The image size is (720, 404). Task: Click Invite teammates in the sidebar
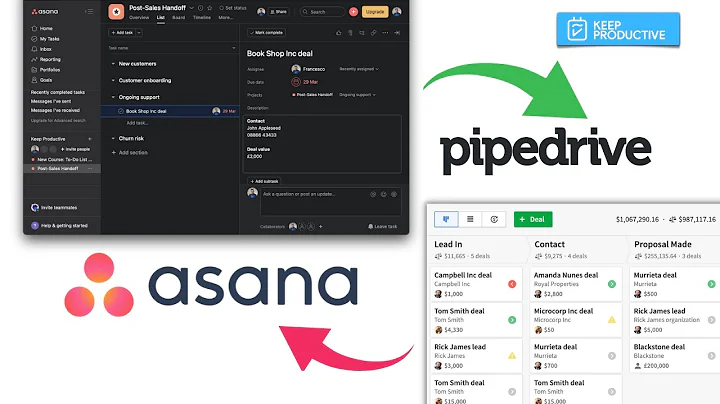[x=54, y=208]
